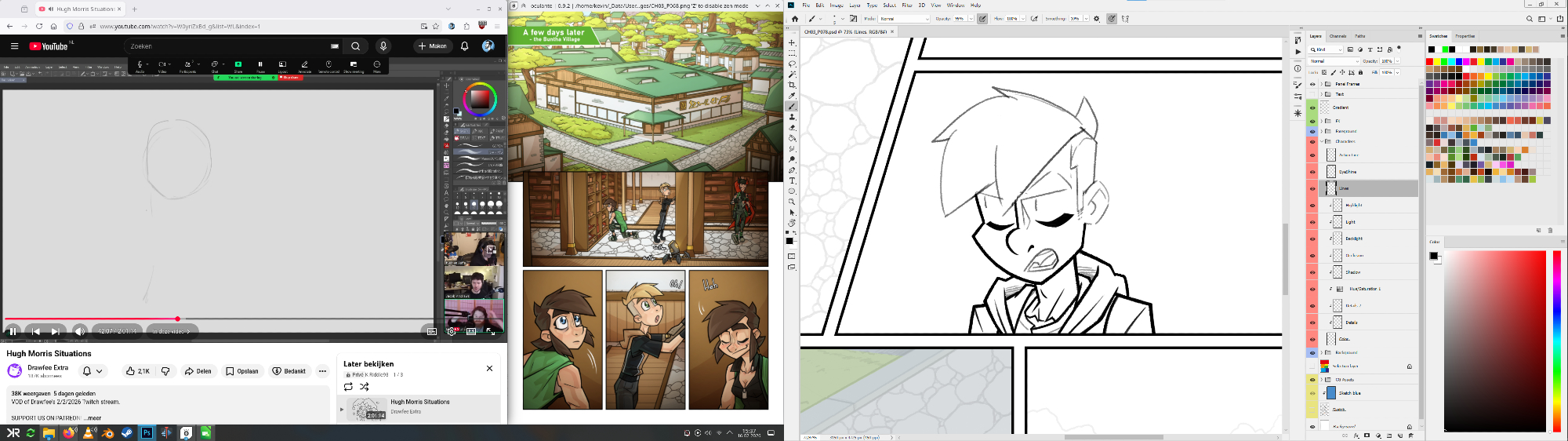Pick the Type tool
This screenshot has height=441, width=1568.
click(x=792, y=180)
